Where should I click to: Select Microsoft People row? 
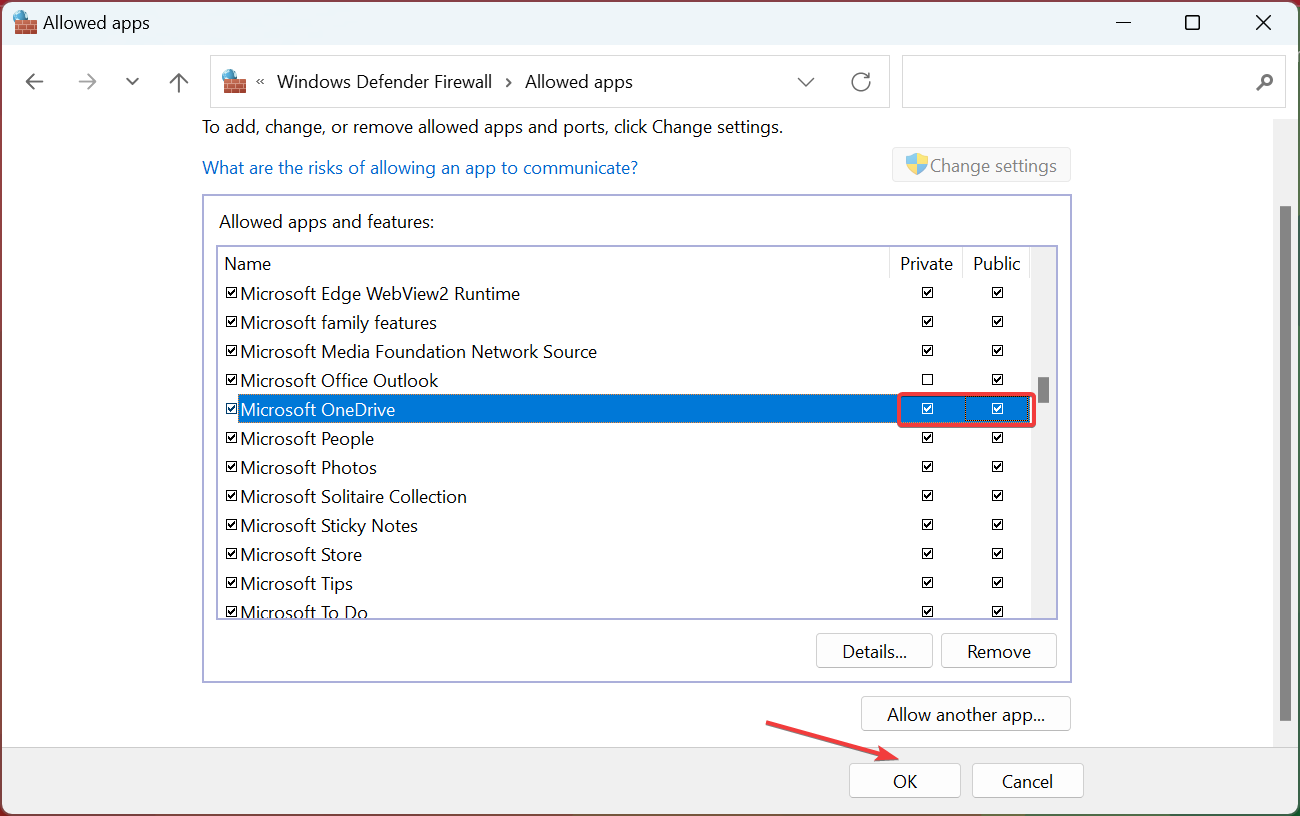624,438
